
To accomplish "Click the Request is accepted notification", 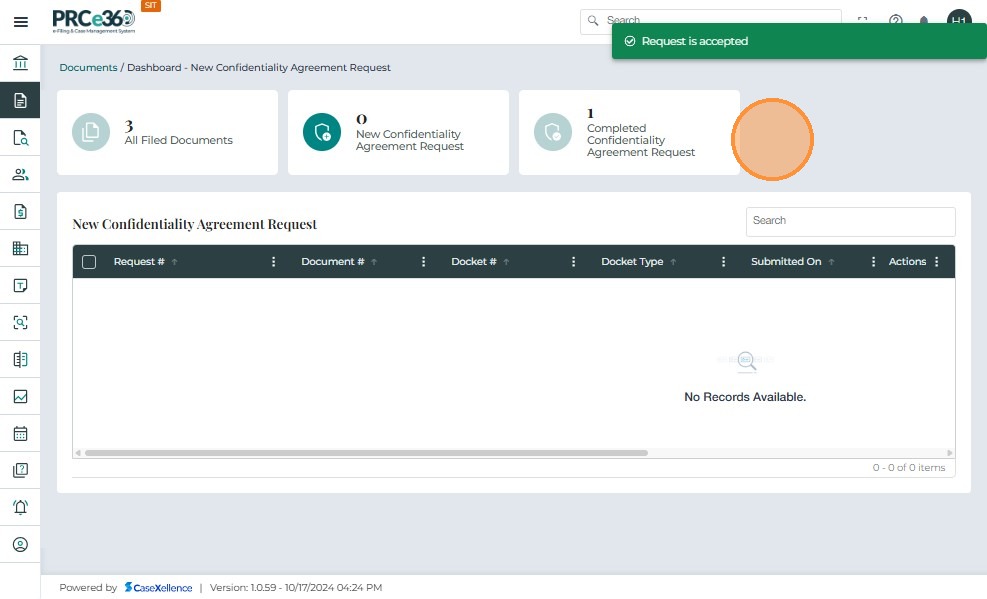I will point(799,41).
